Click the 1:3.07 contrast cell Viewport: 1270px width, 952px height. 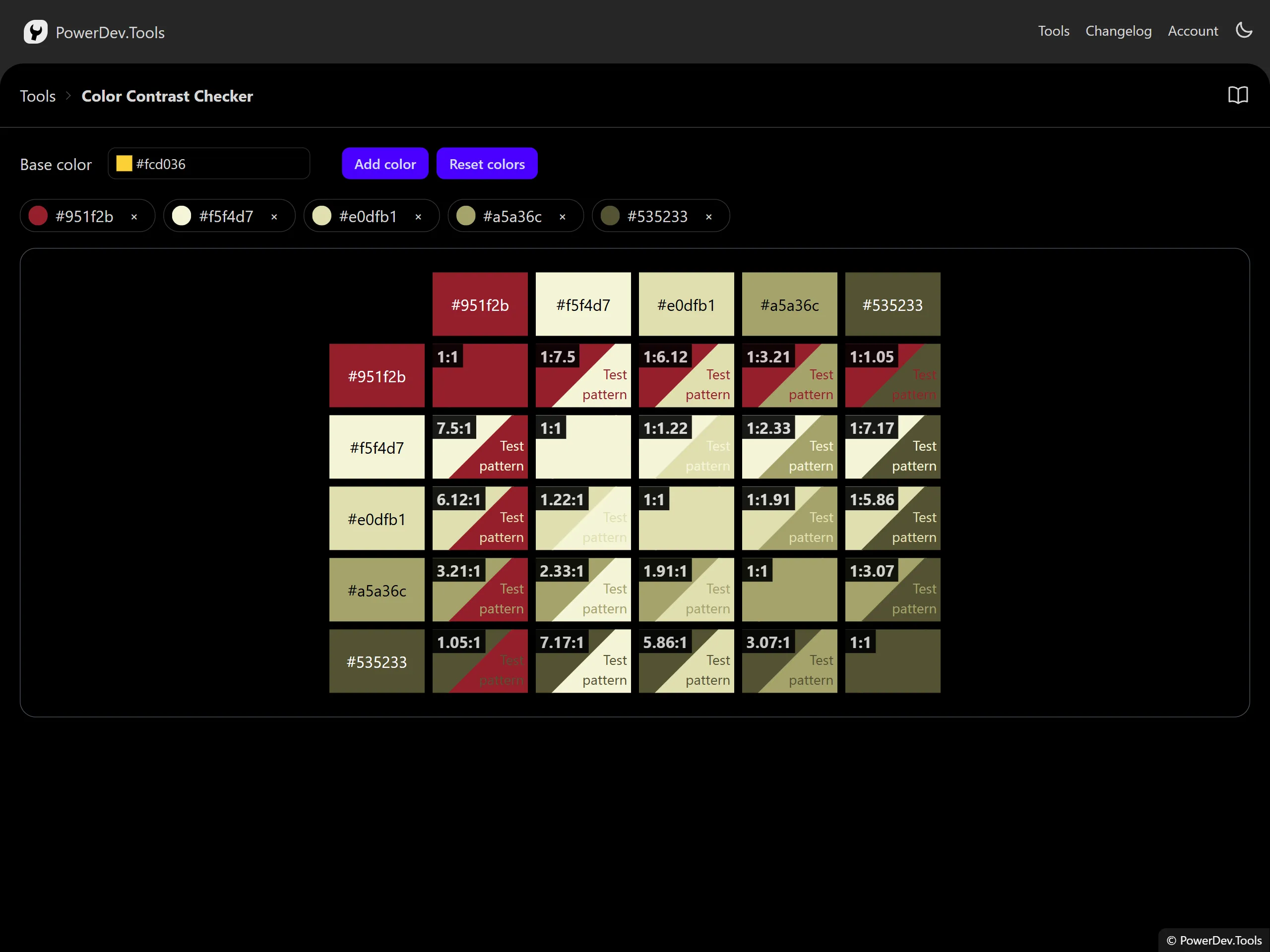pyautogui.click(x=893, y=590)
